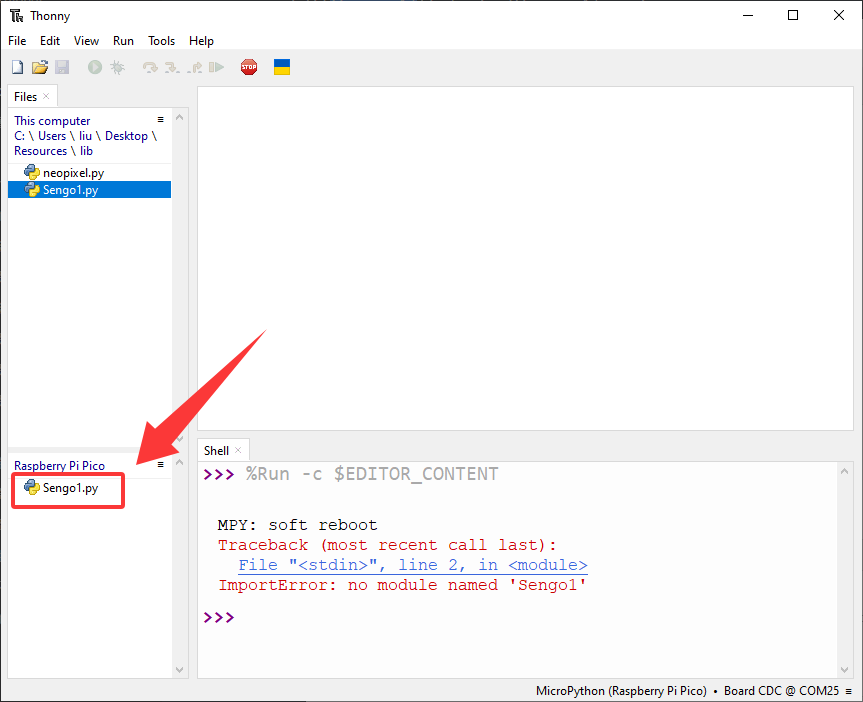Click the Step into icon
863x702 pixels.
172,67
